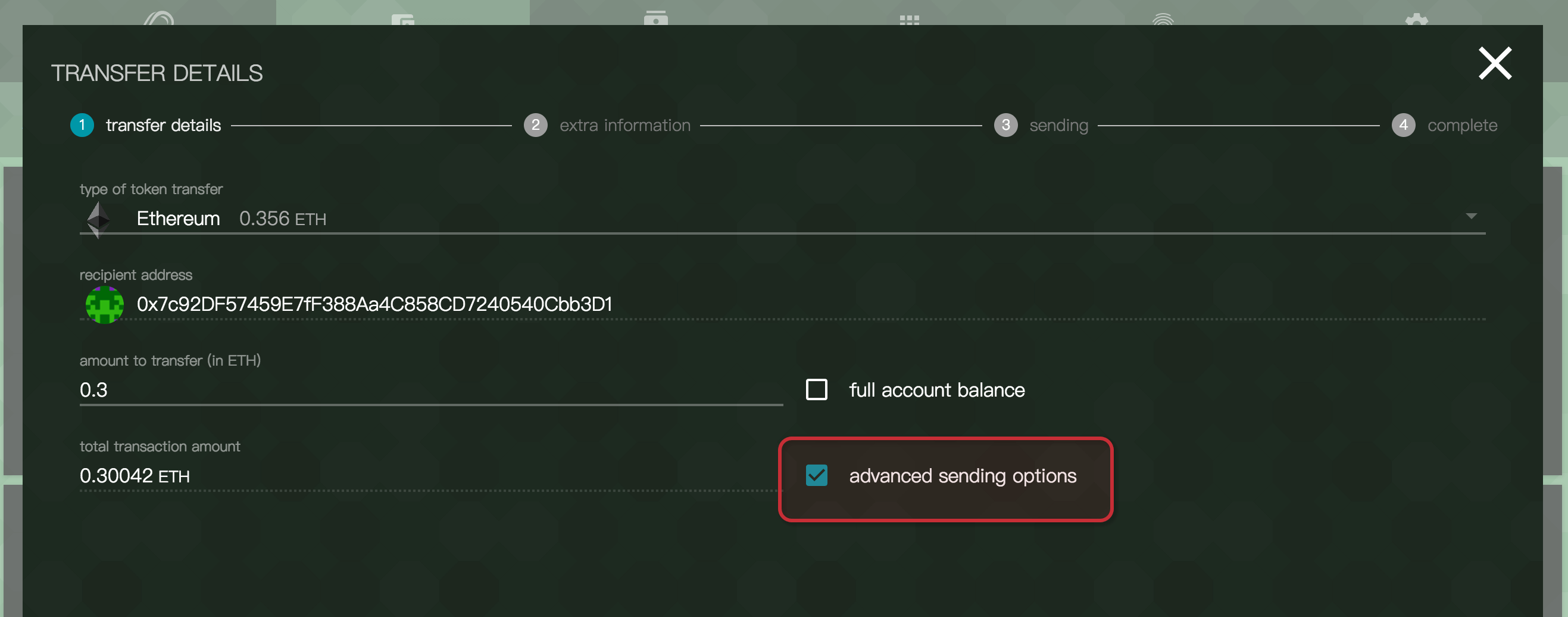The height and width of the screenshot is (617, 1568).
Task: Click 'amount to transfer (in ETH)' label
Action: (170, 360)
